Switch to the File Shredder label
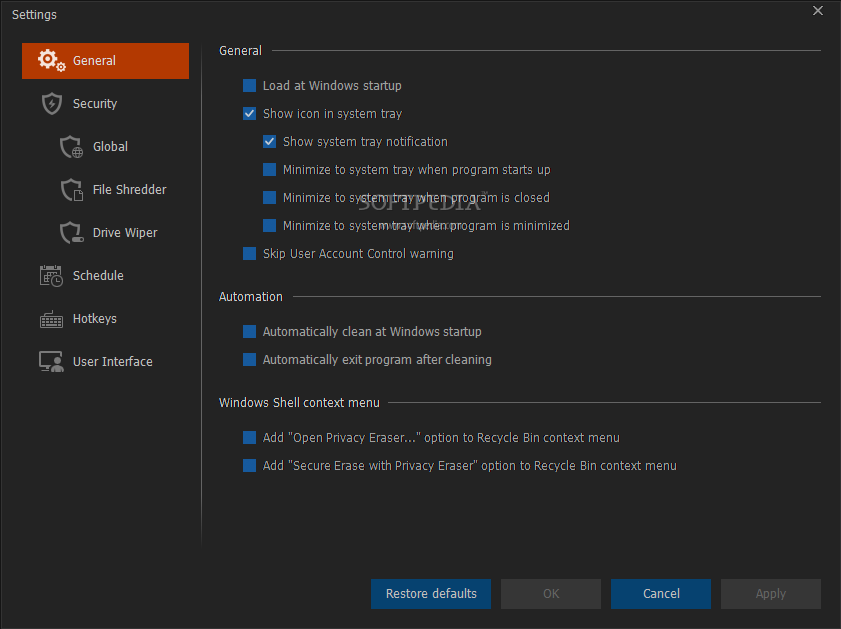 pos(129,189)
